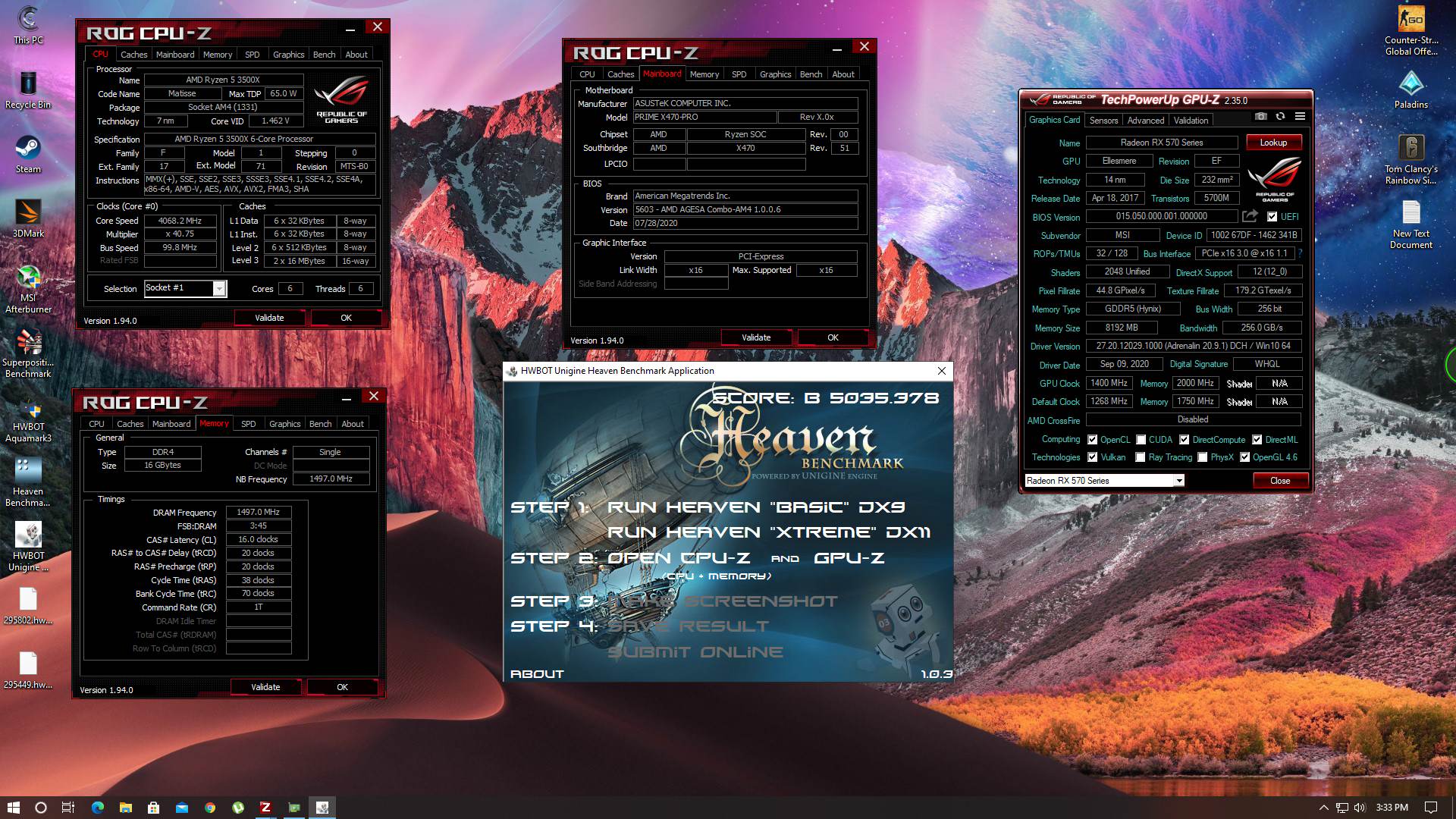Select SPD tab in Memory CPU-Z window
1456x819 pixels.
pyautogui.click(x=248, y=424)
